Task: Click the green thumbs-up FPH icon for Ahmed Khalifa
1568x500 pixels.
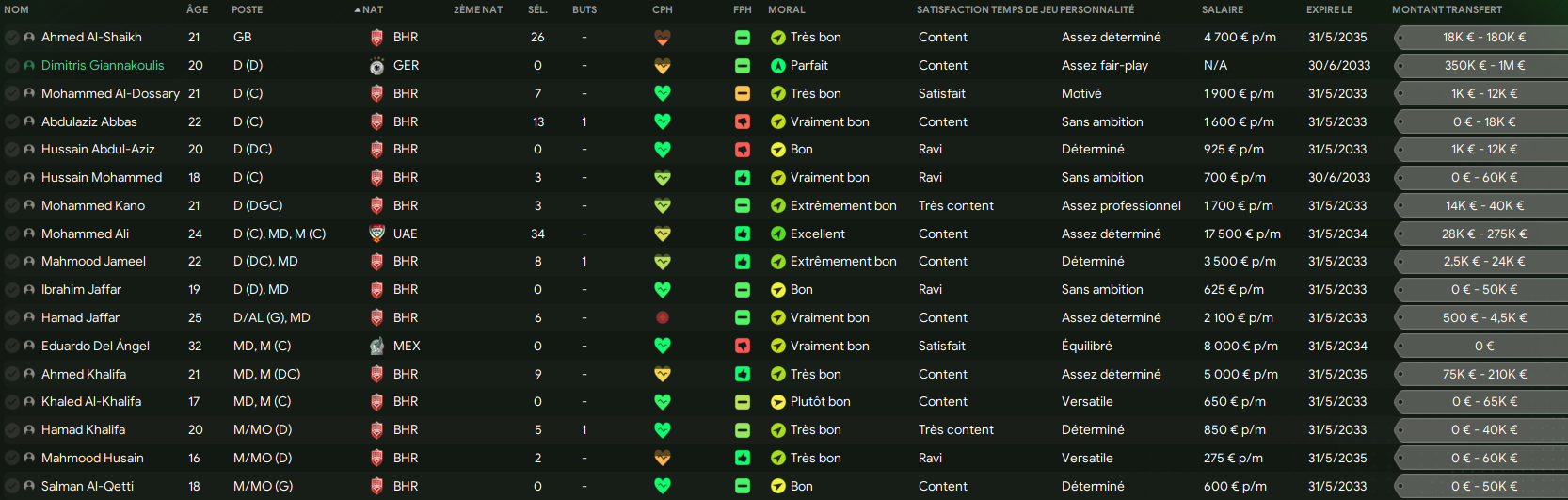Action: (x=743, y=374)
